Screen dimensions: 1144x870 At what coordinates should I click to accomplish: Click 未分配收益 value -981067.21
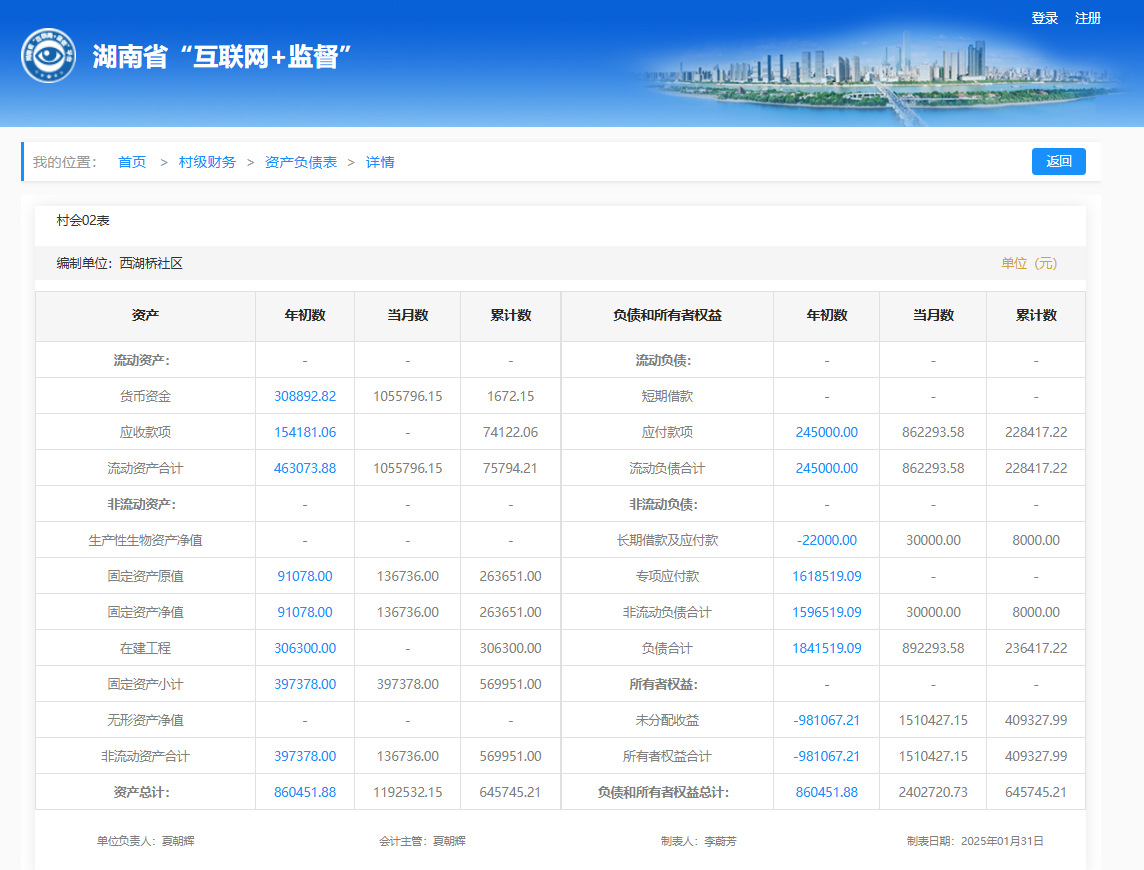pyautogui.click(x=827, y=720)
